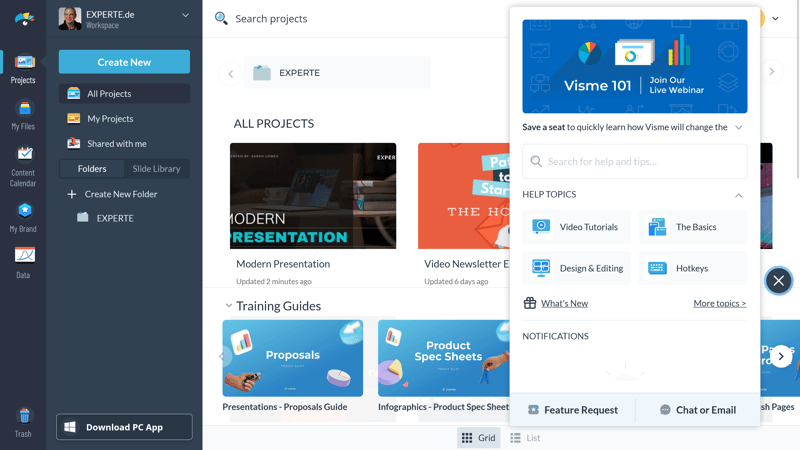Screen dimensions: 800x450
Task: Open the Trash bin
Action: (x=23, y=423)
